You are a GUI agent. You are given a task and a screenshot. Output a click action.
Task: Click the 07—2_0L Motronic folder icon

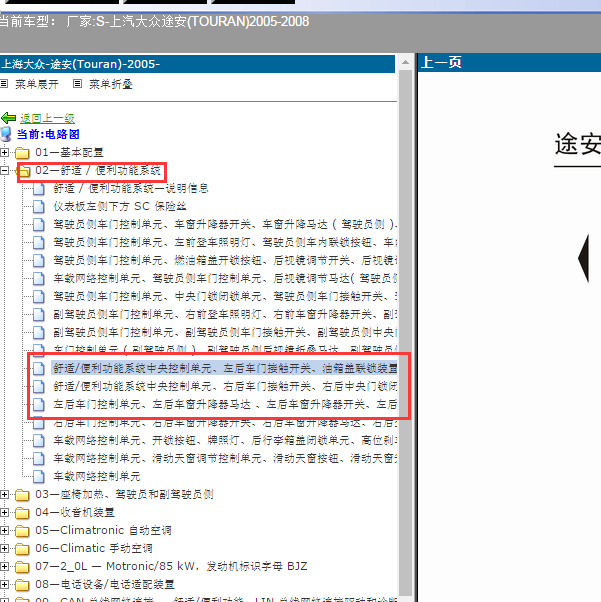click(x=22, y=567)
